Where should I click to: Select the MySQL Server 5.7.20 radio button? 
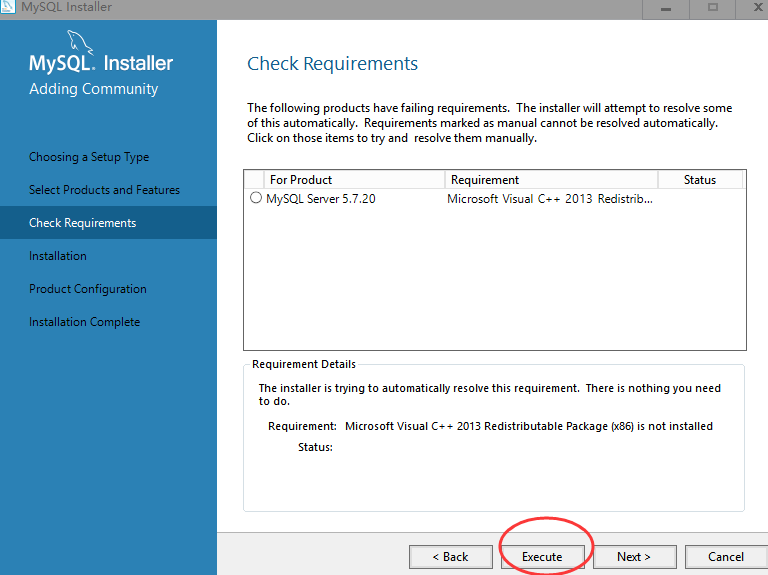(256, 198)
